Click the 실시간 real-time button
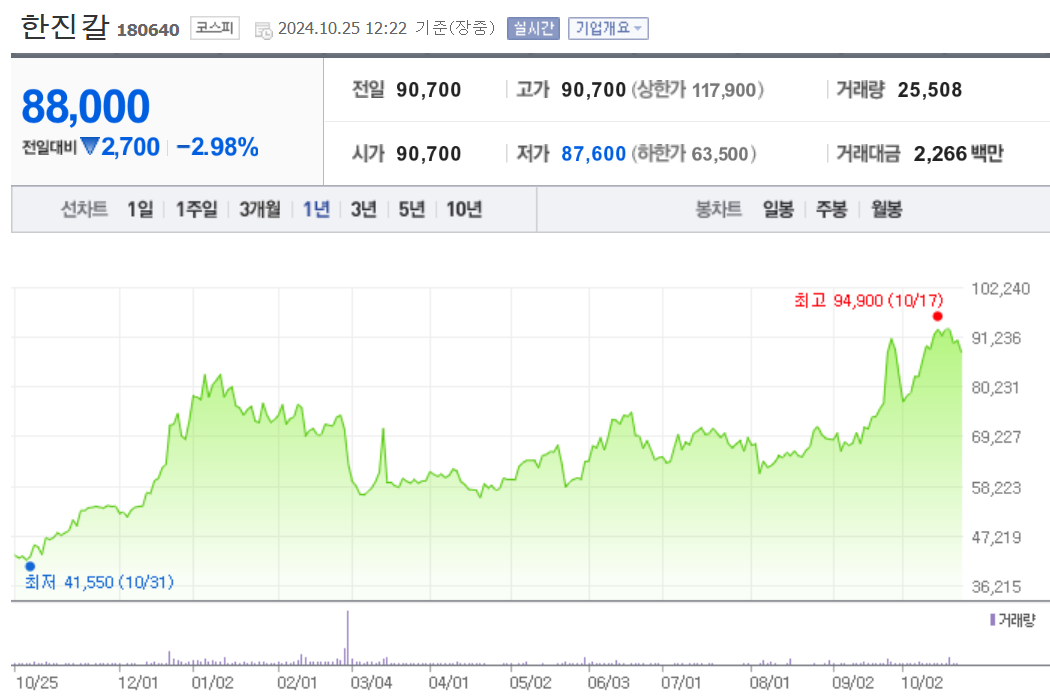The height and width of the screenshot is (700, 1050). point(533,28)
